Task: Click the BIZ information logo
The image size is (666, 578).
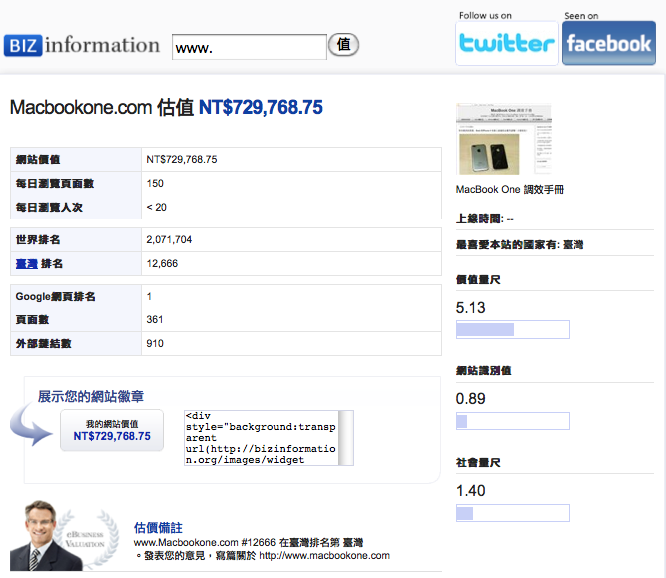Action: click(82, 45)
